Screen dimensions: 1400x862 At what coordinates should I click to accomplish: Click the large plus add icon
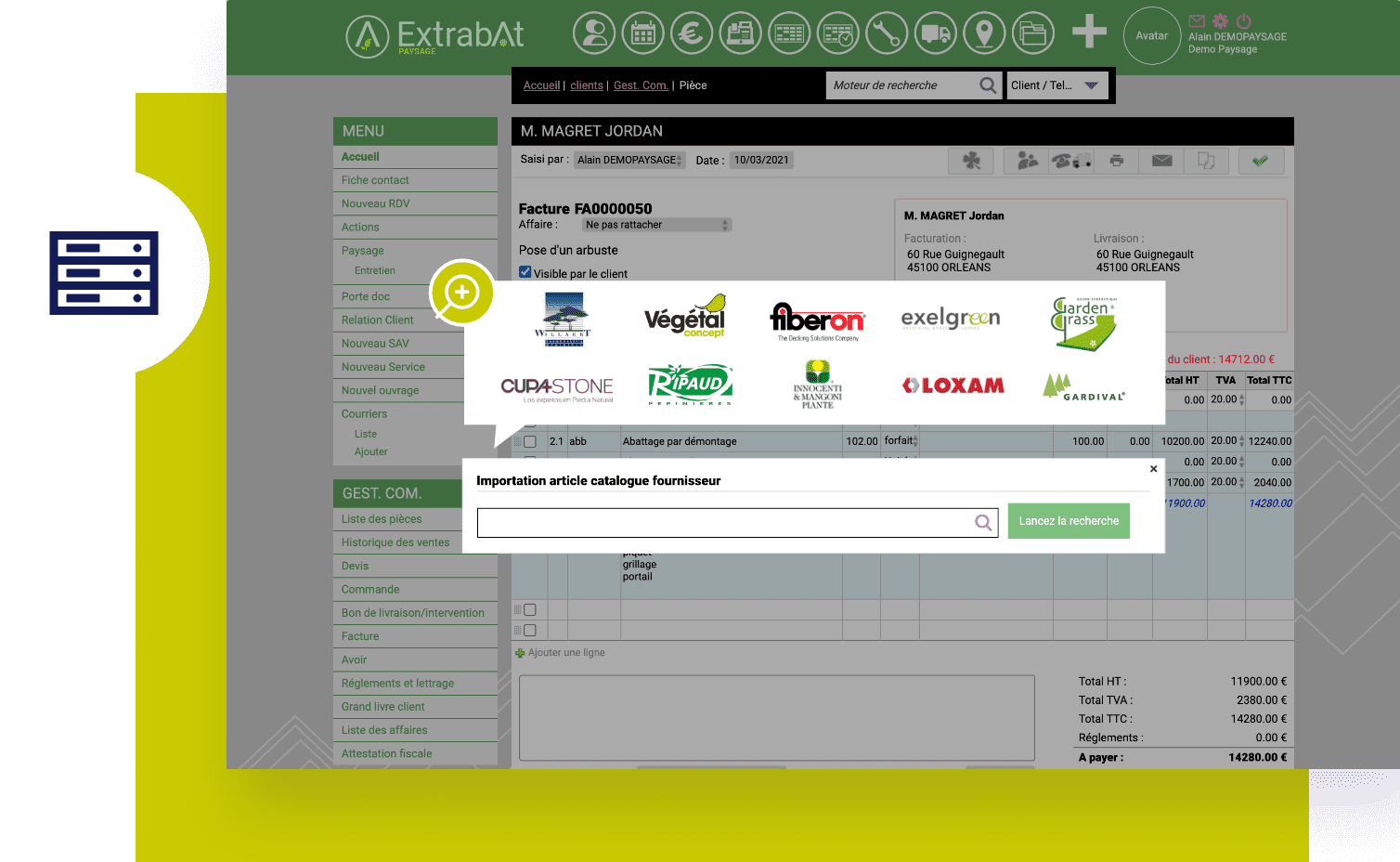[1089, 32]
